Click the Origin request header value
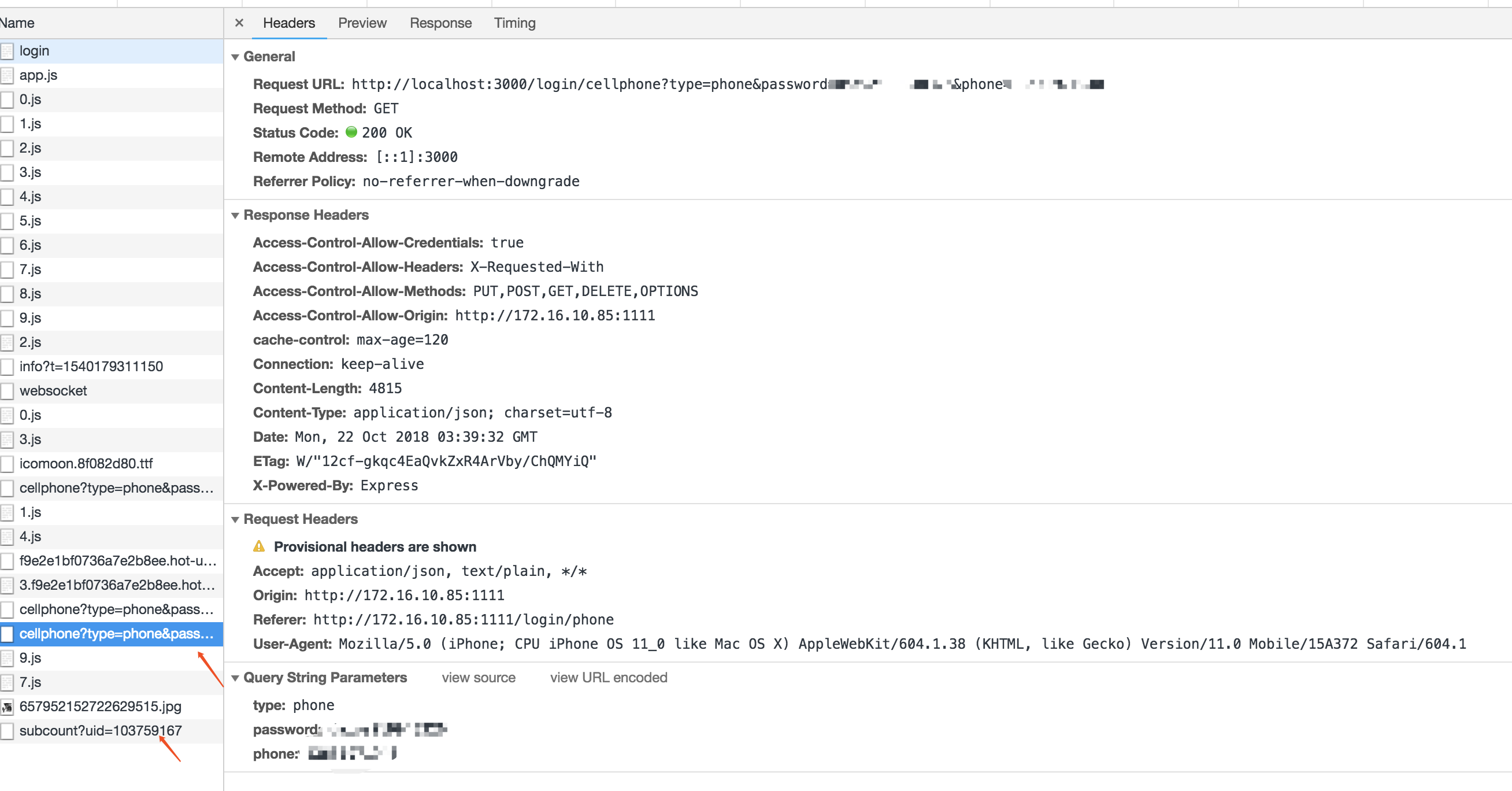 pos(404,596)
